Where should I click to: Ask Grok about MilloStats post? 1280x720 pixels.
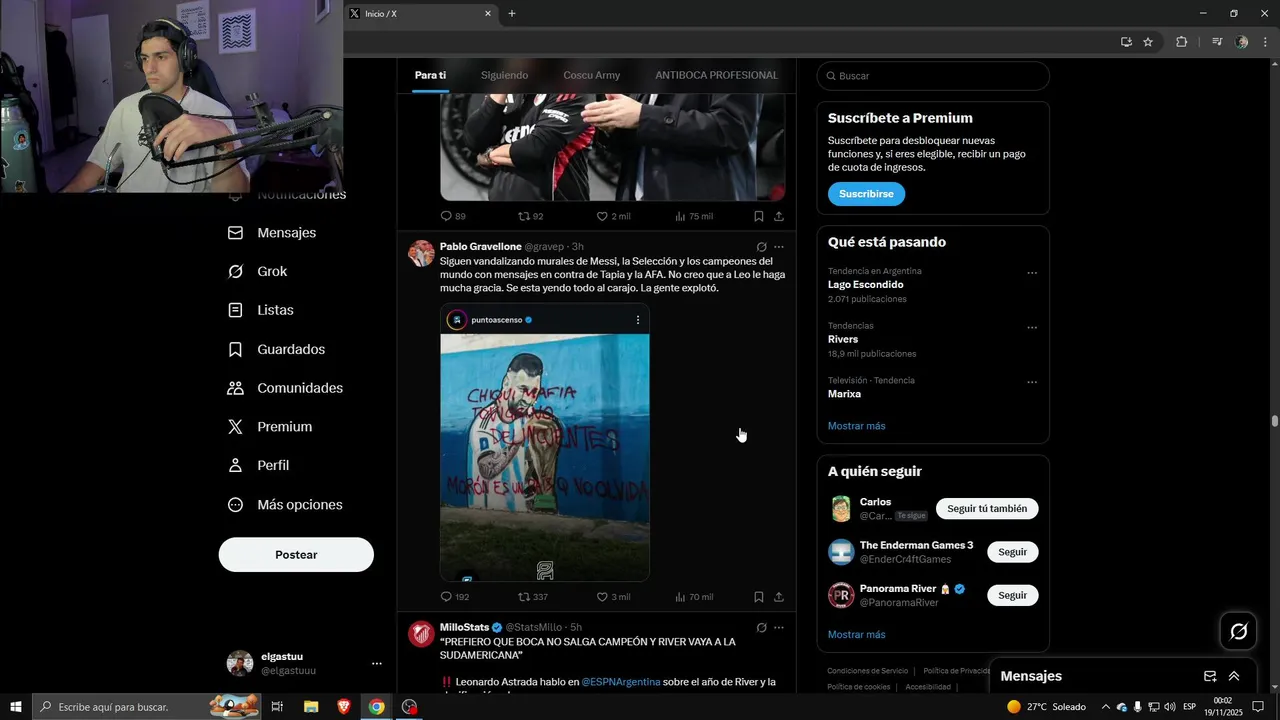[761, 628]
